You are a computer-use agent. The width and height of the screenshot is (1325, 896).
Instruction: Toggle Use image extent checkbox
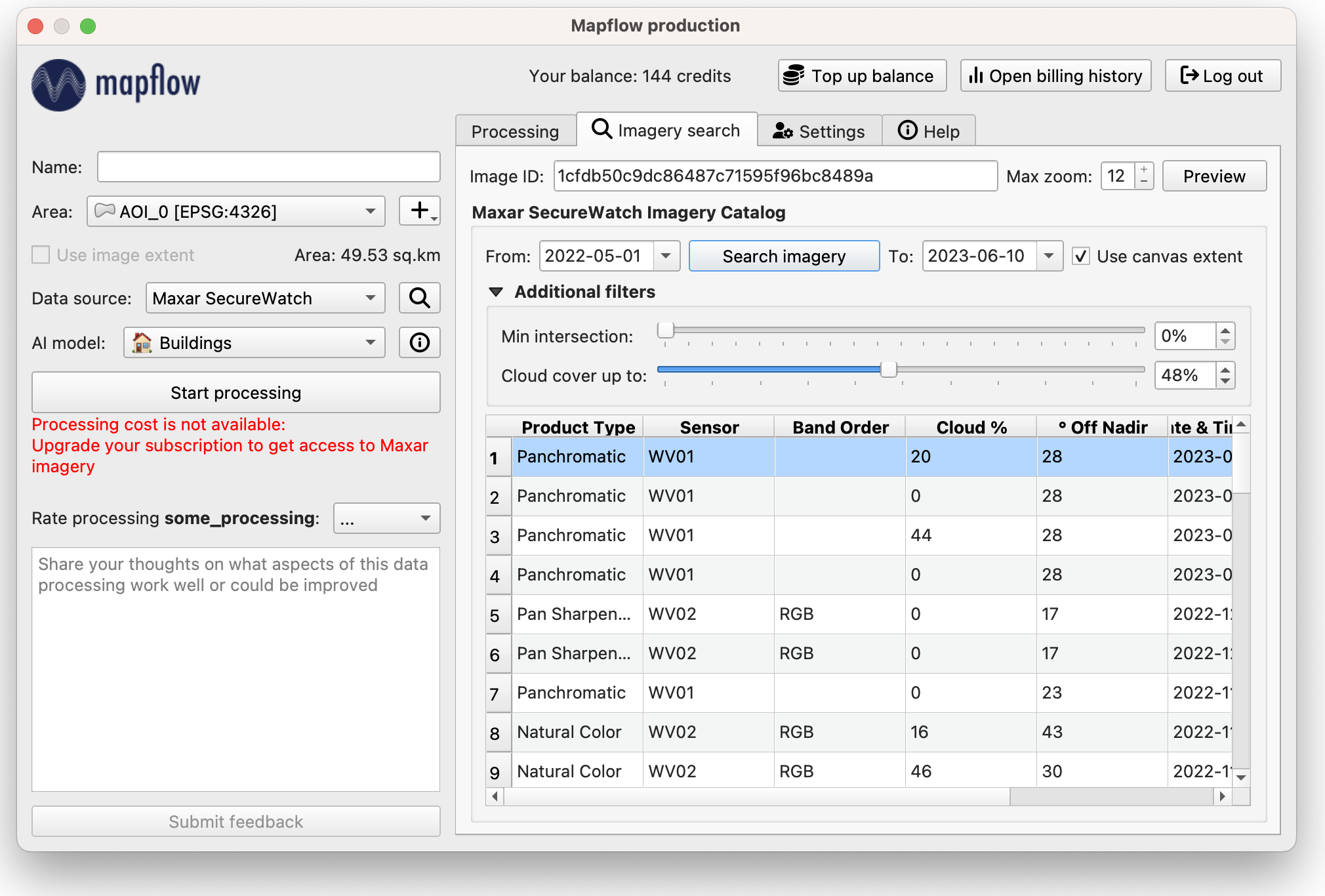coord(41,255)
